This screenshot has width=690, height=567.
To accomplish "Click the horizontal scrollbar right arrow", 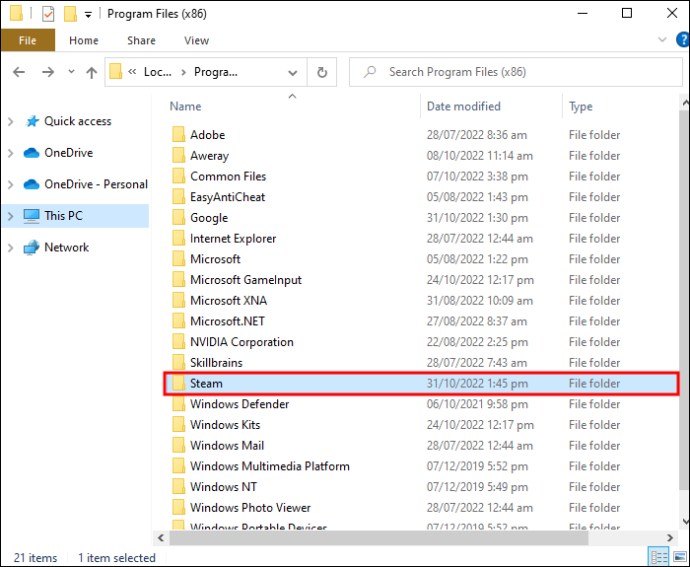I will (670, 538).
